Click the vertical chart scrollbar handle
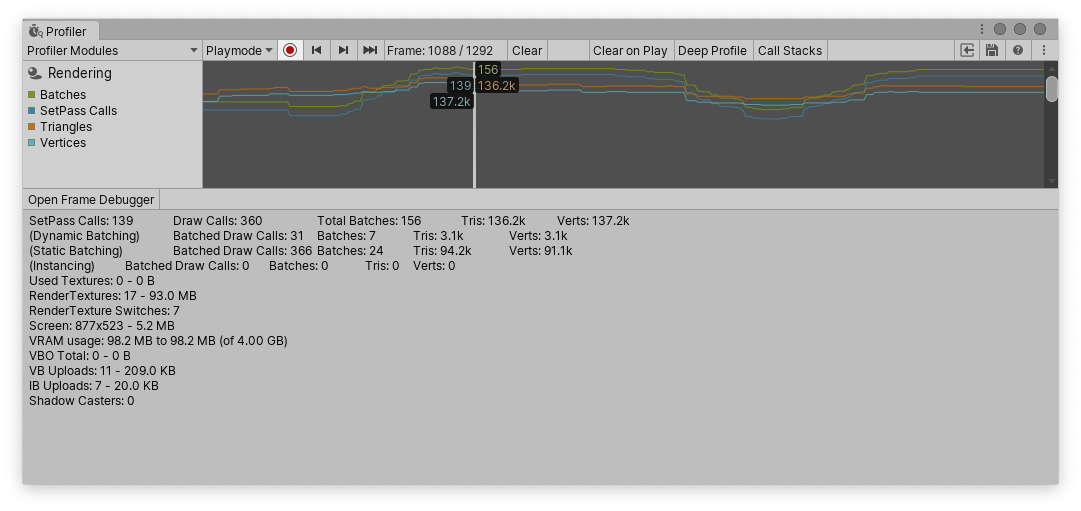This screenshot has height=511, width=1081. click(x=1051, y=89)
